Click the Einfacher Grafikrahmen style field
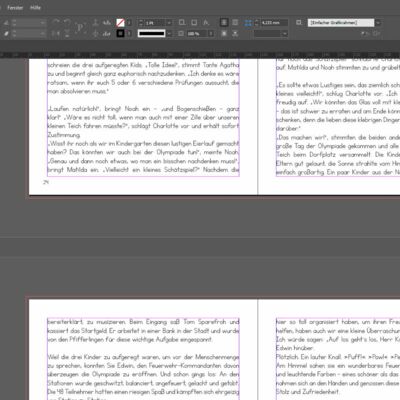This screenshot has width=400, height=400. [341, 23]
